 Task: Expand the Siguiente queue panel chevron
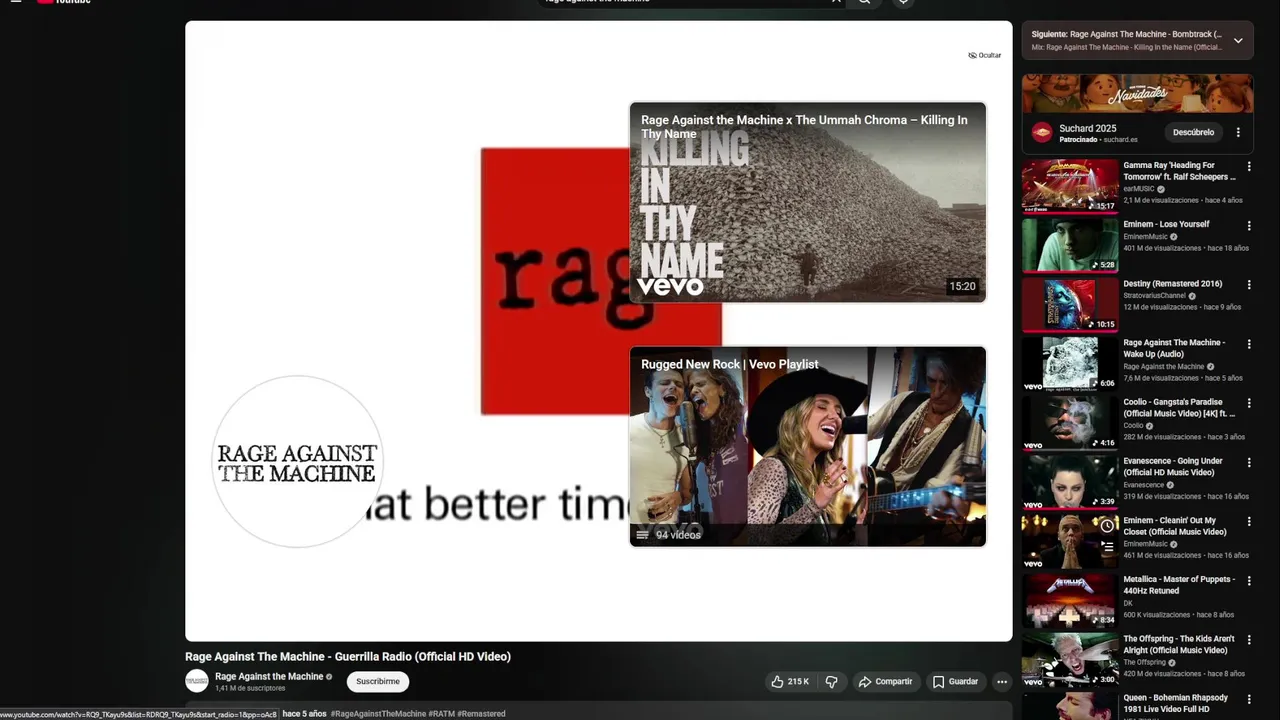[x=1238, y=41]
